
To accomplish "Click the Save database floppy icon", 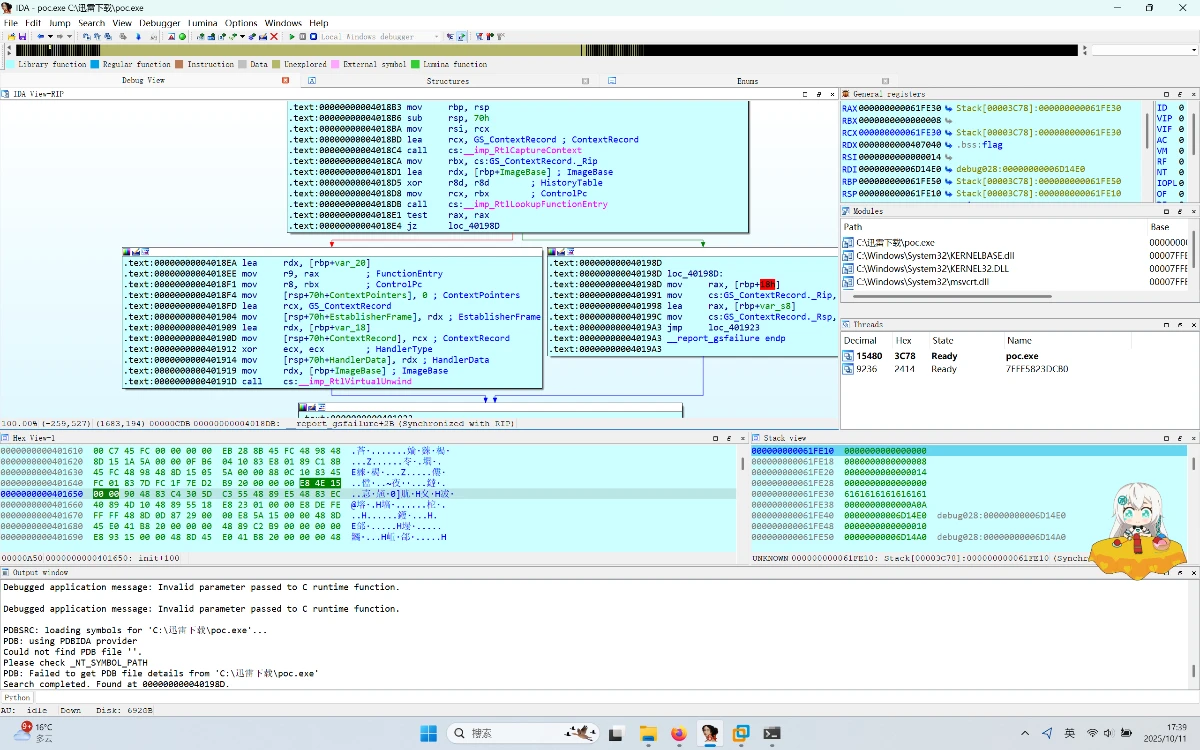I will 22,37.
